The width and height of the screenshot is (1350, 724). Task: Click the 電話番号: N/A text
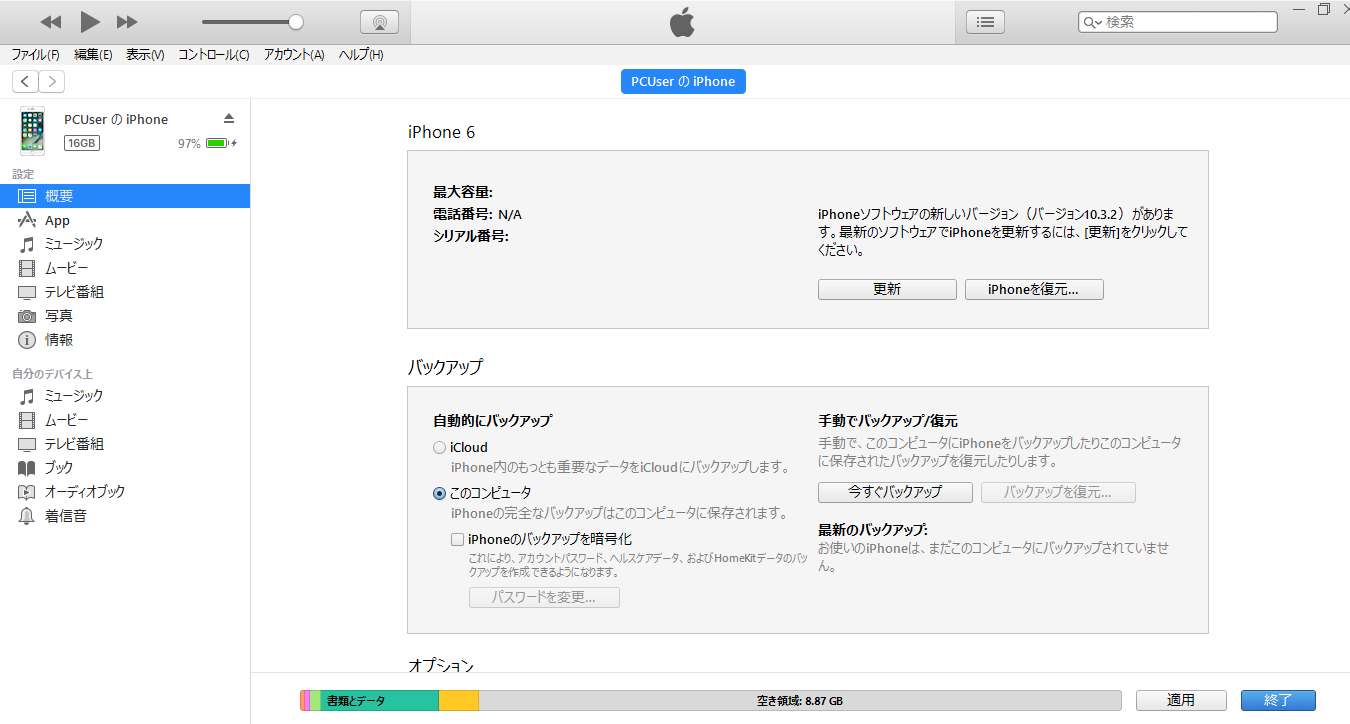point(477,214)
